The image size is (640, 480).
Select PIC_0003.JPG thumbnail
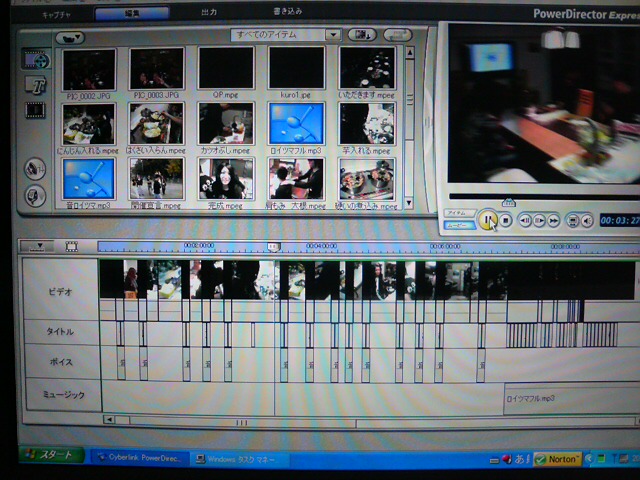coord(157,69)
